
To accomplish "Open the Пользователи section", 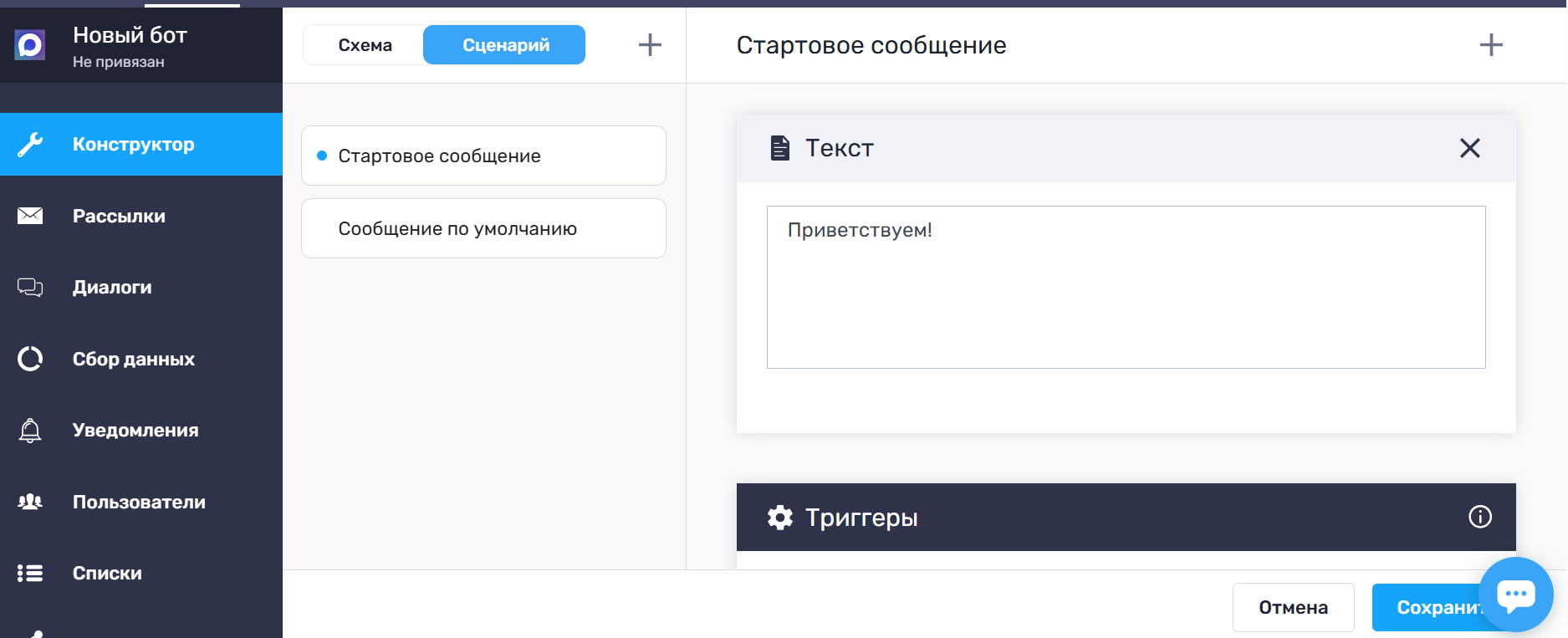I will (x=141, y=502).
